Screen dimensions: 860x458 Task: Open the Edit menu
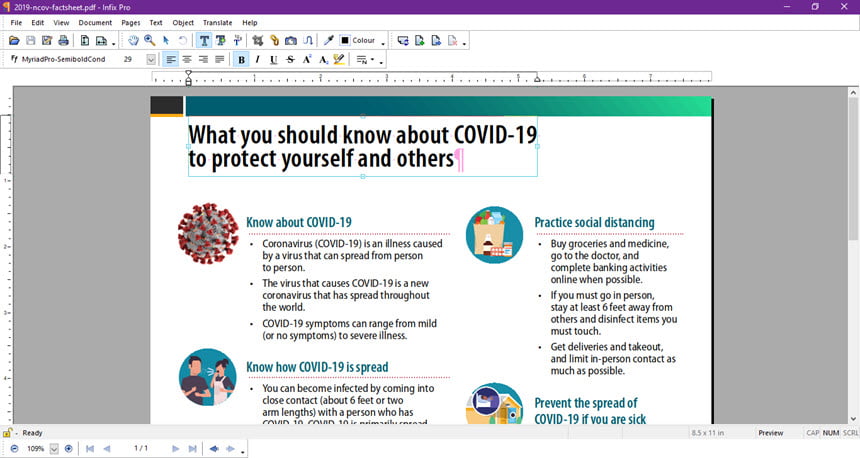[x=37, y=22]
